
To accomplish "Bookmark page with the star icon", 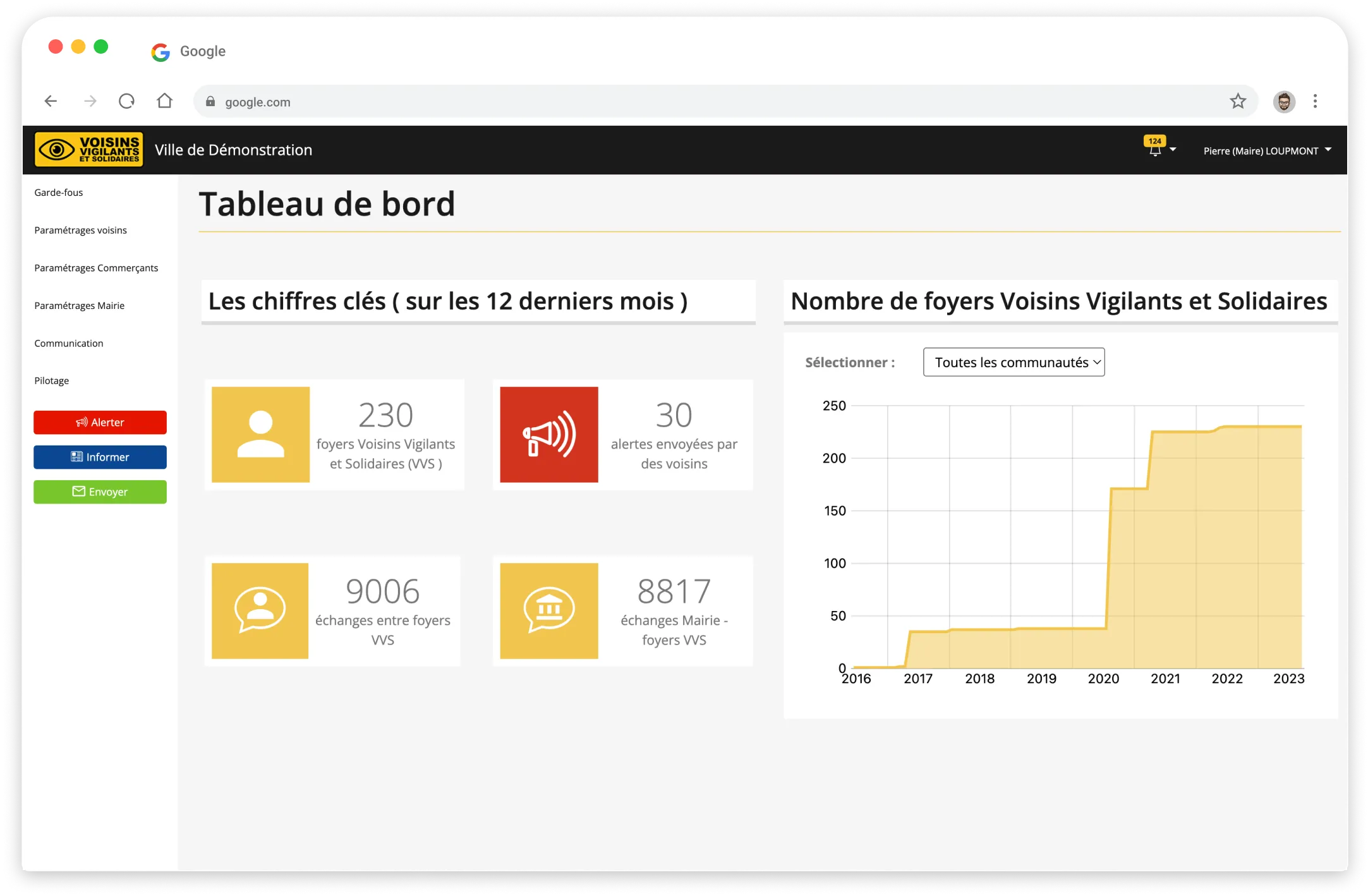I will (1237, 101).
